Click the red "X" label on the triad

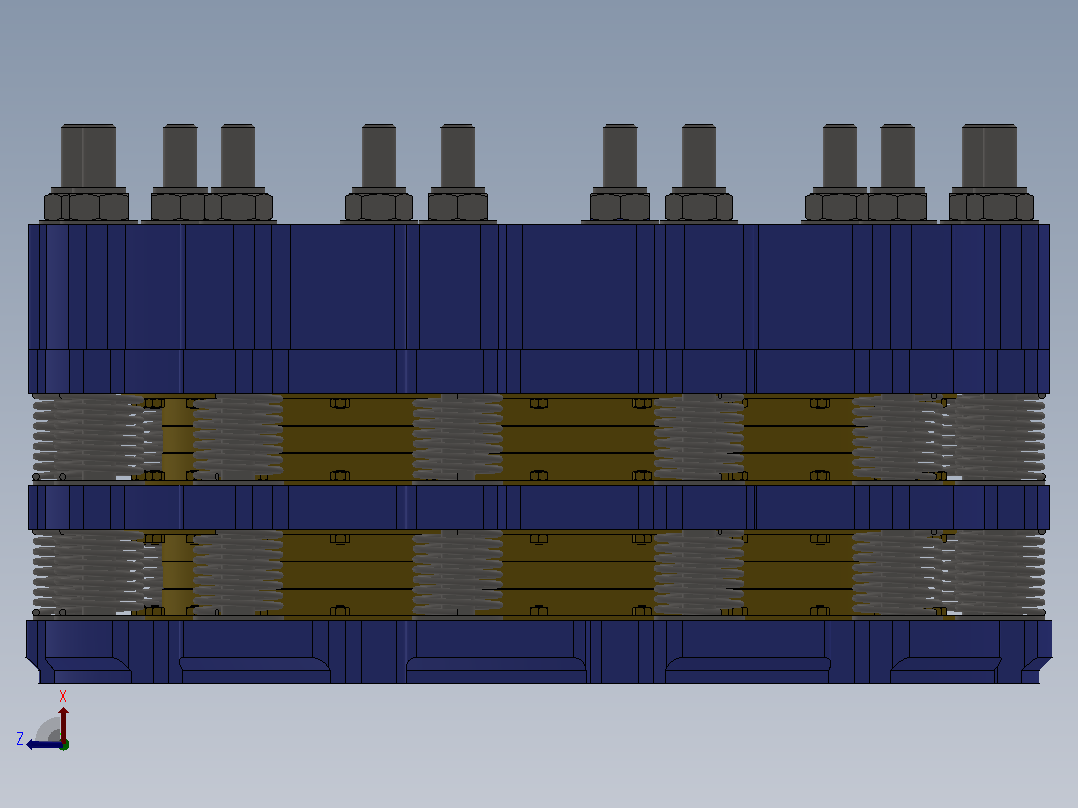coord(63,697)
